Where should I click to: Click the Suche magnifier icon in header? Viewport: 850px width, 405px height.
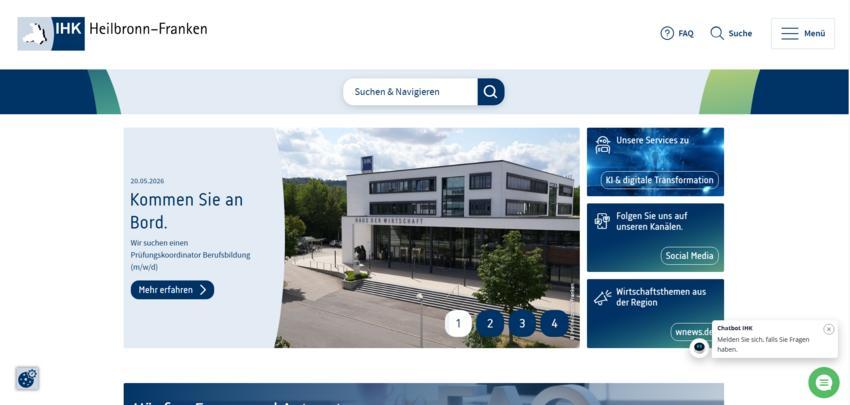pyautogui.click(x=717, y=34)
